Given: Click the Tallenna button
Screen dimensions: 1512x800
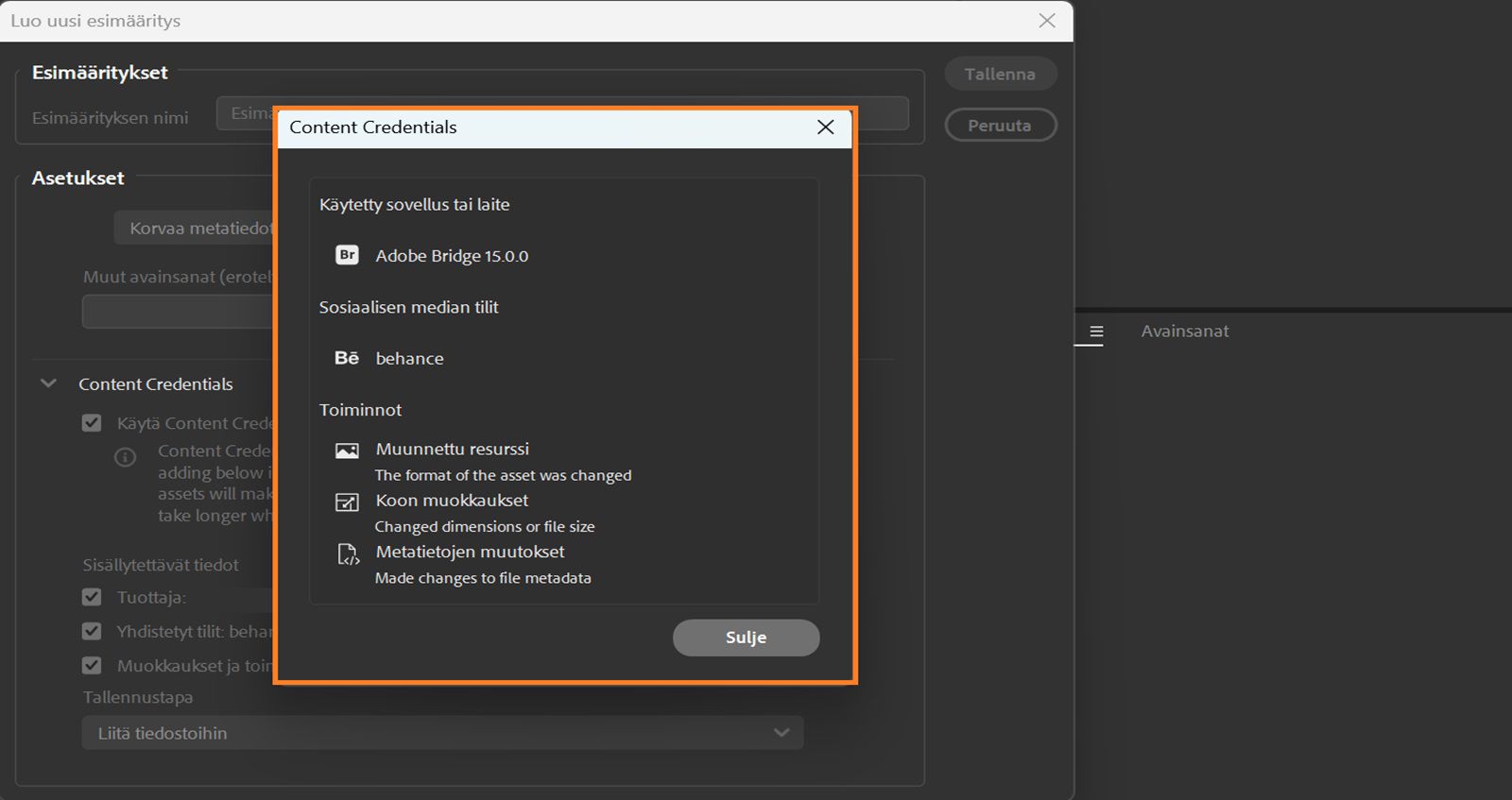Looking at the screenshot, I should [1000, 74].
